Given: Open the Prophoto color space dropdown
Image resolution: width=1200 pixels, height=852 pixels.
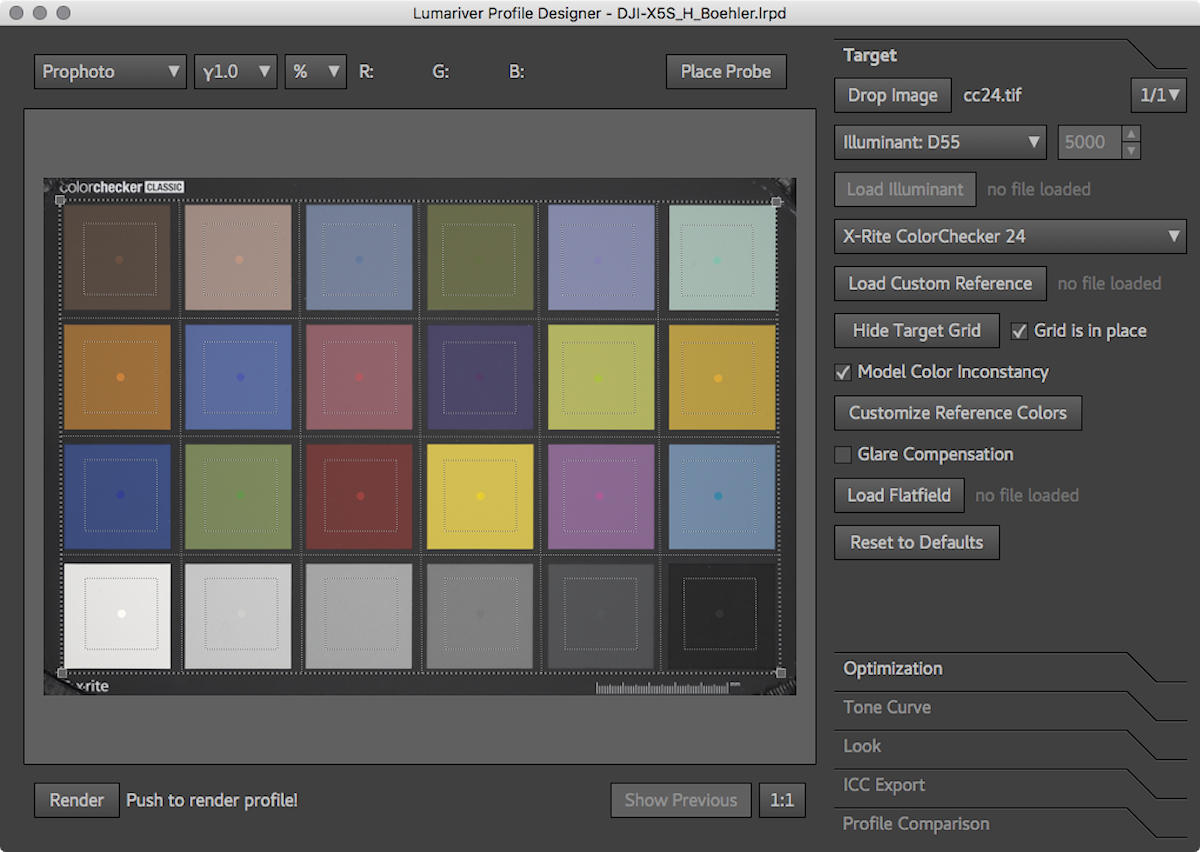Looking at the screenshot, I should (110, 72).
